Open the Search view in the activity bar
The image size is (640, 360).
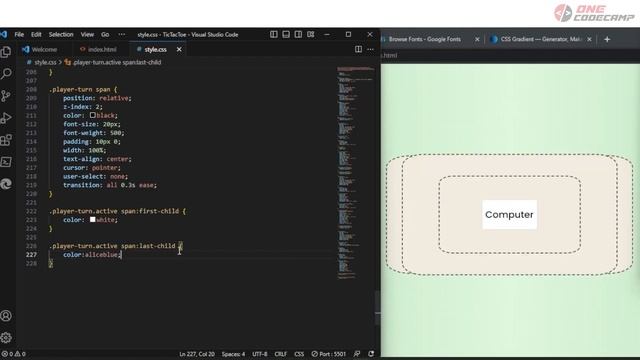pyautogui.click(x=6, y=74)
